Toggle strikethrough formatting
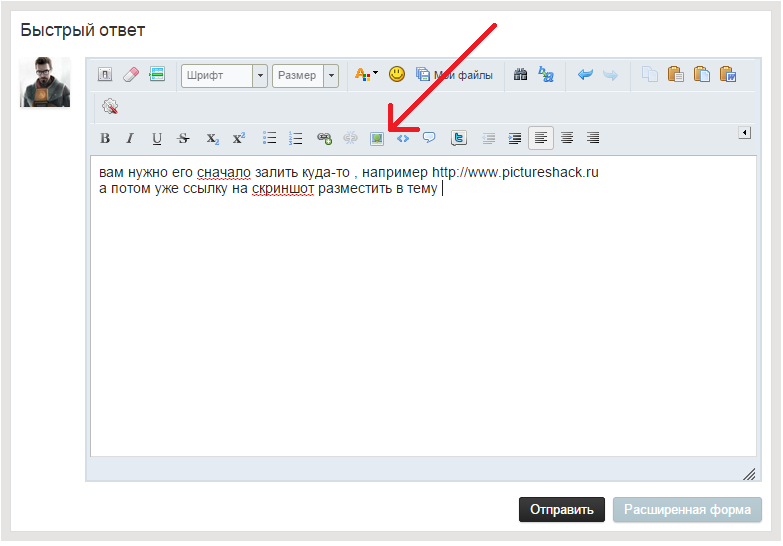This screenshot has height=546, width=783. pyautogui.click(x=183, y=138)
